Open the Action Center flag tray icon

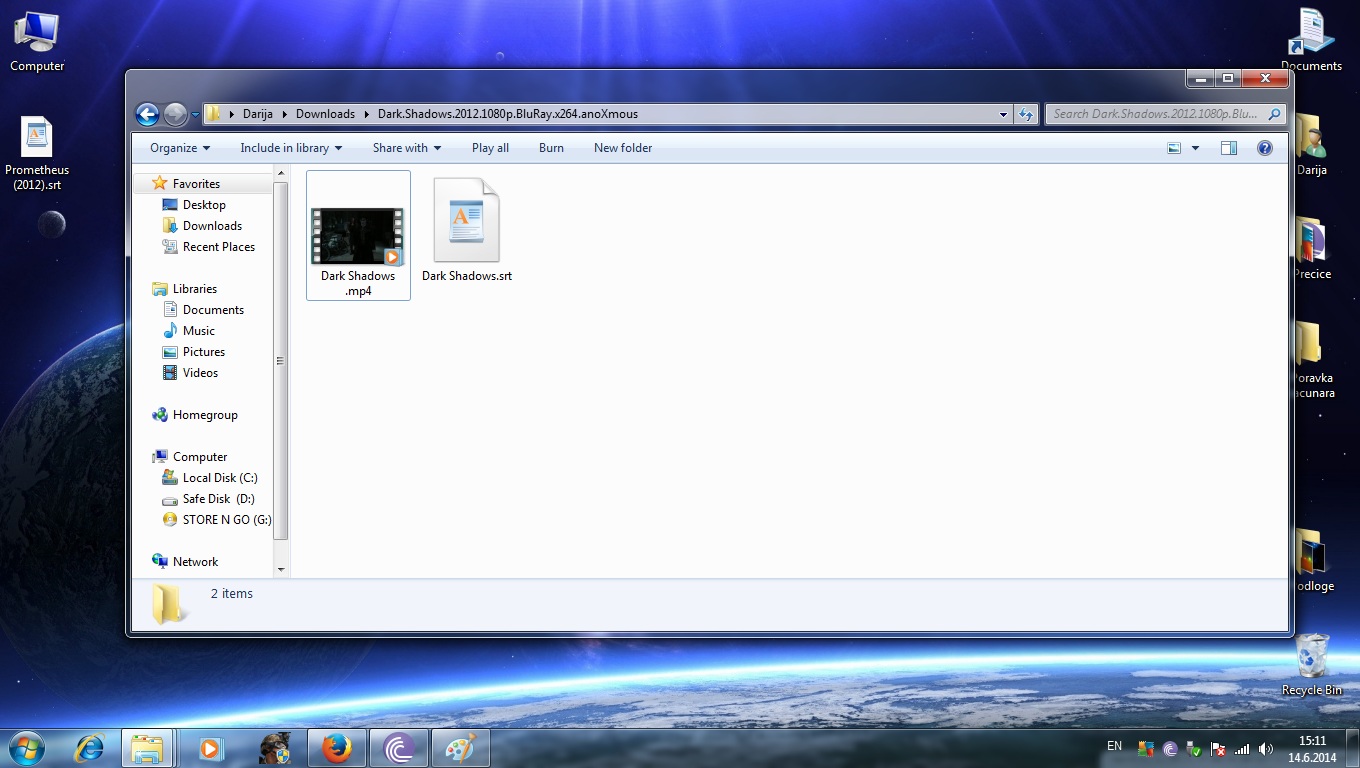[1219, 749]
